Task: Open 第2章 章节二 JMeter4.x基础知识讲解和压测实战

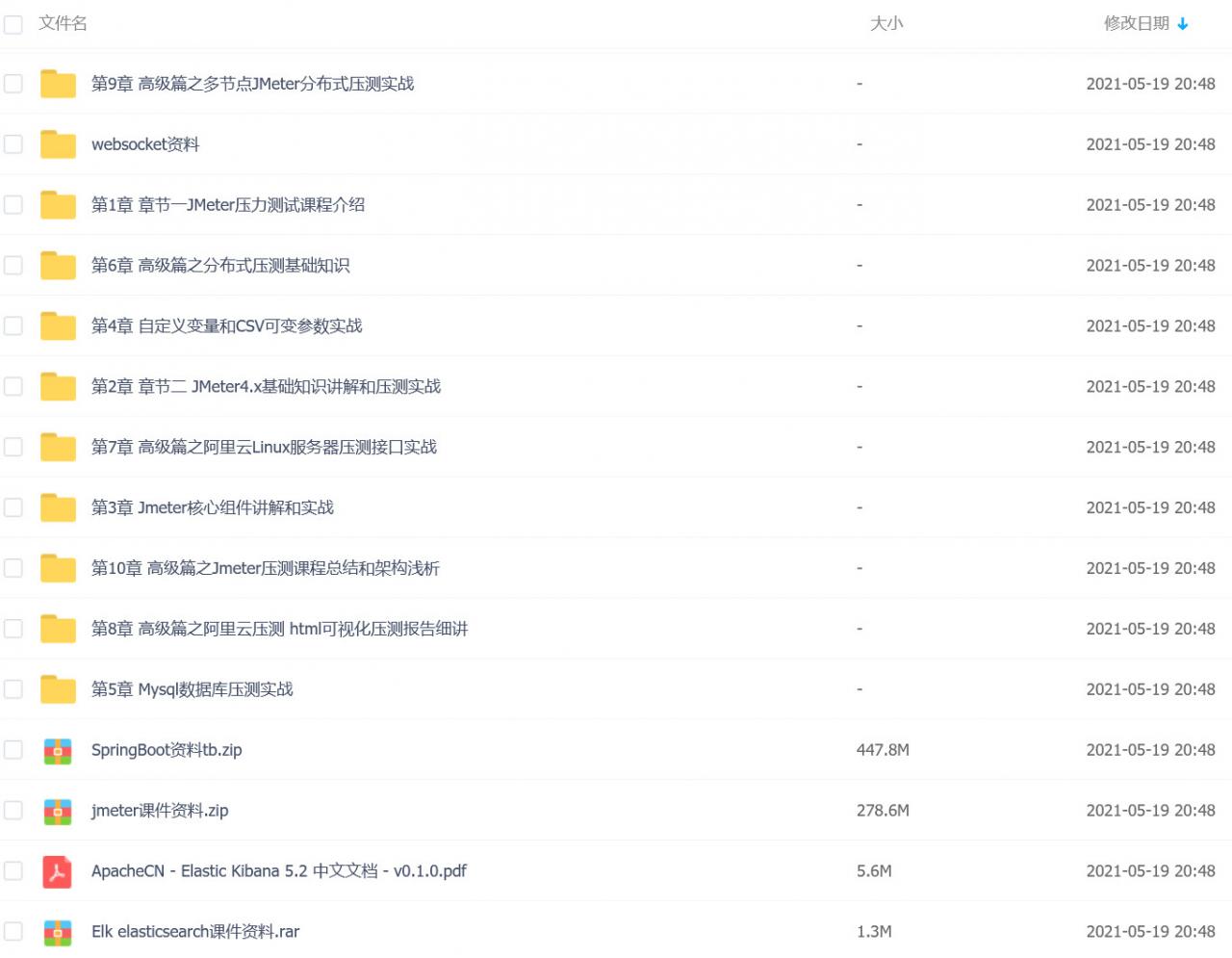Action: 267,387
